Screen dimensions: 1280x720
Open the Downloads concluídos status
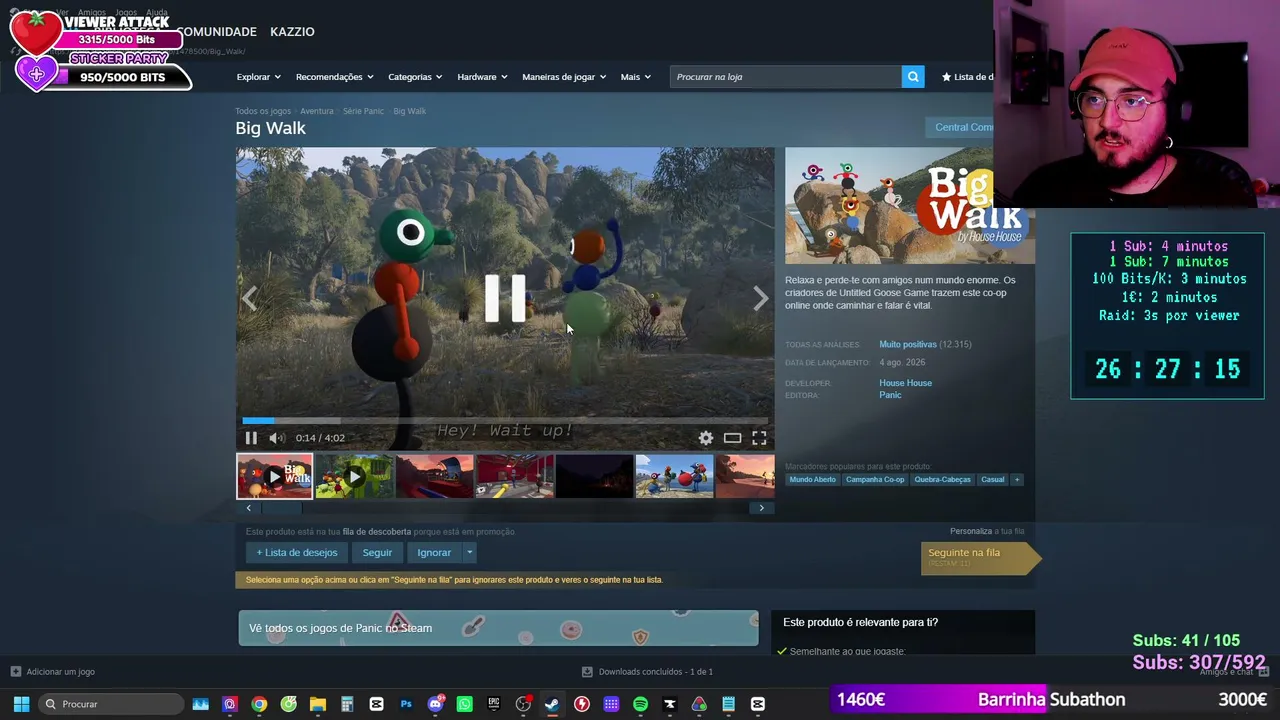click(x=648, y=672)
